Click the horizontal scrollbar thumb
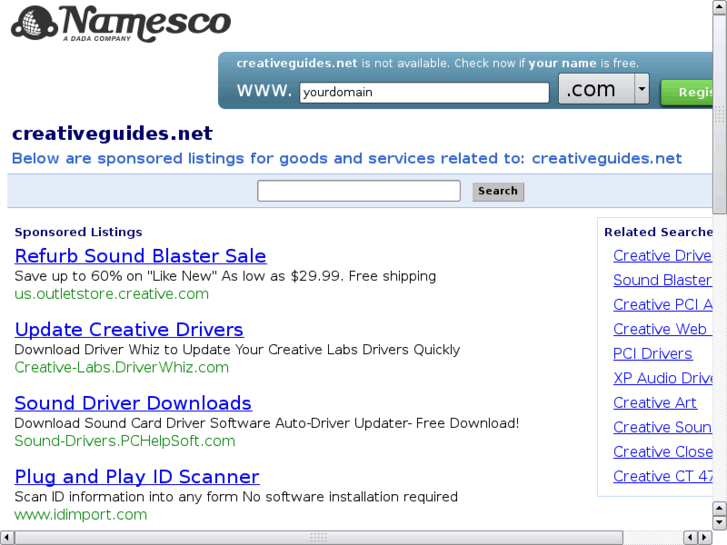727x545 pixels. click(x=319, y=538)
